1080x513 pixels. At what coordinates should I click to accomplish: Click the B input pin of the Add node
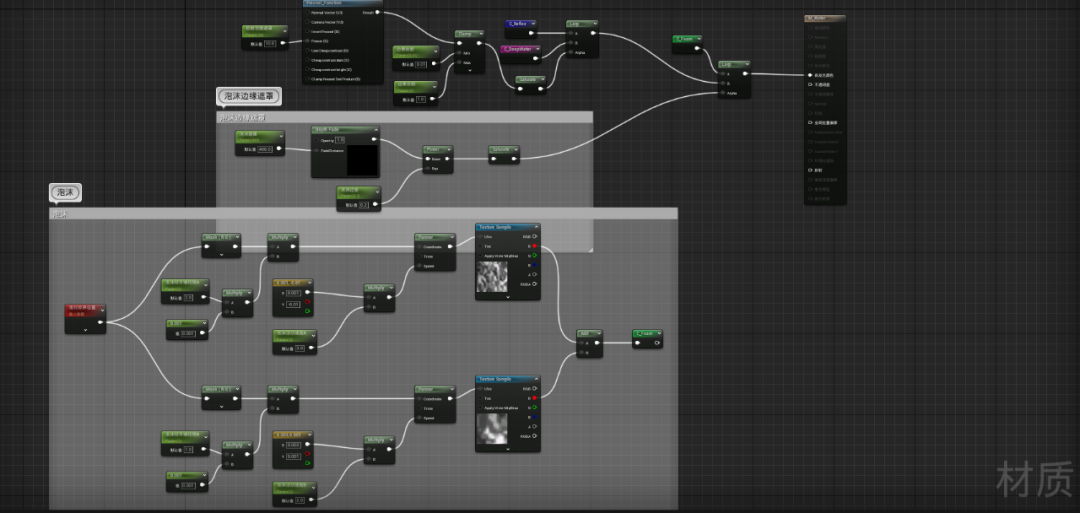pyautogui.click(x=581, y=353)
